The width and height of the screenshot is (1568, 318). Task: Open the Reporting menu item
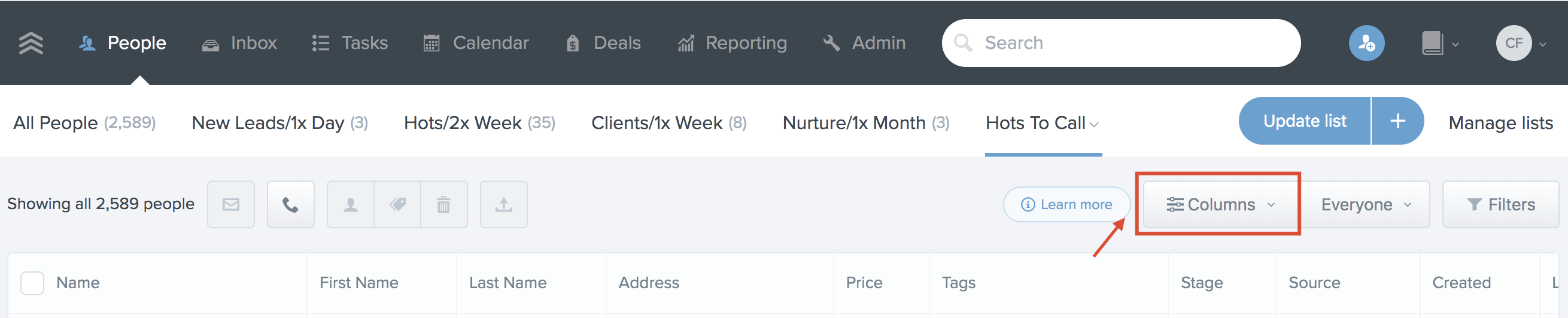click(x=733, y=43)
